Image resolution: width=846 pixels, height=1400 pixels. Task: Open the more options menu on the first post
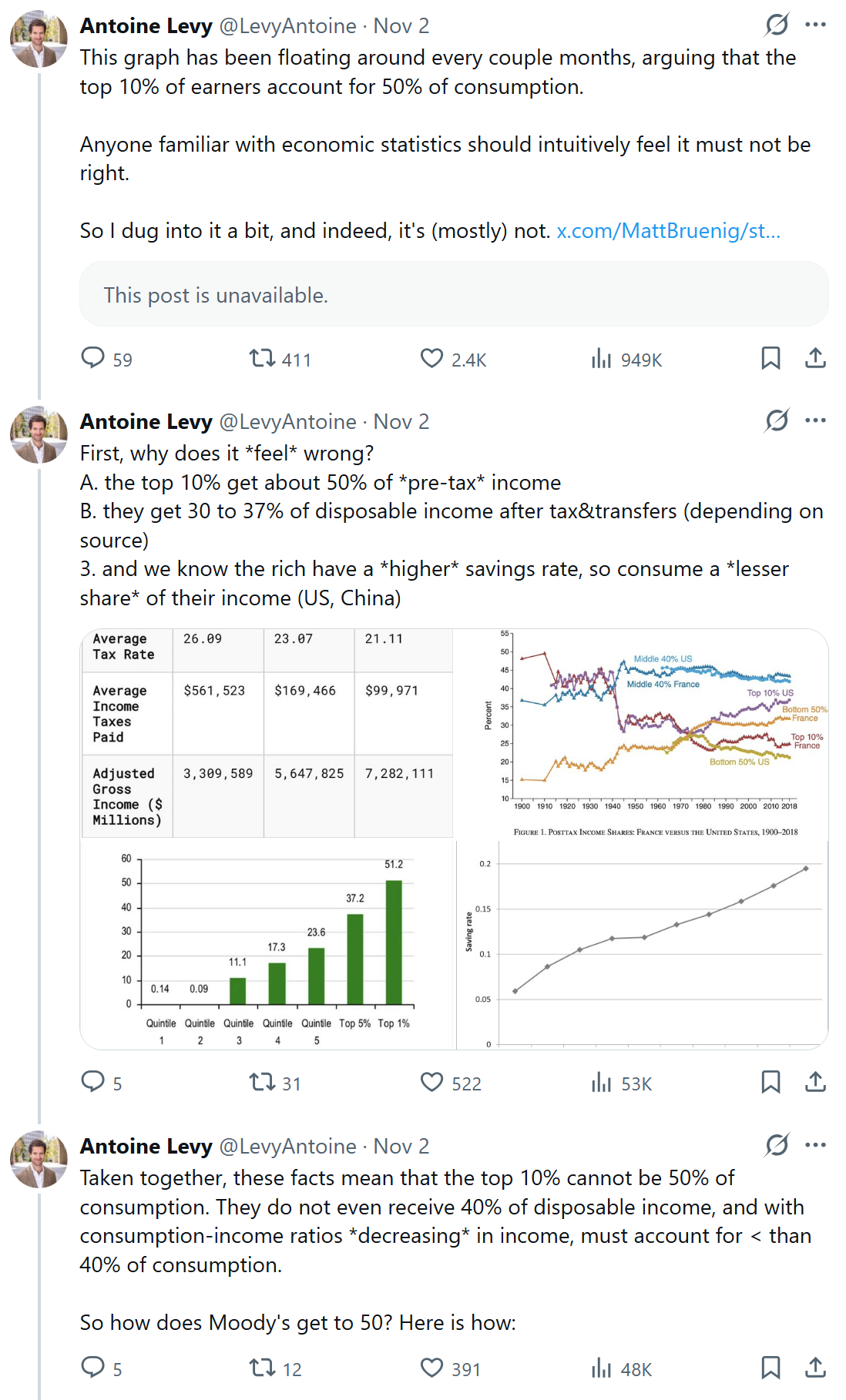point(815,25)
